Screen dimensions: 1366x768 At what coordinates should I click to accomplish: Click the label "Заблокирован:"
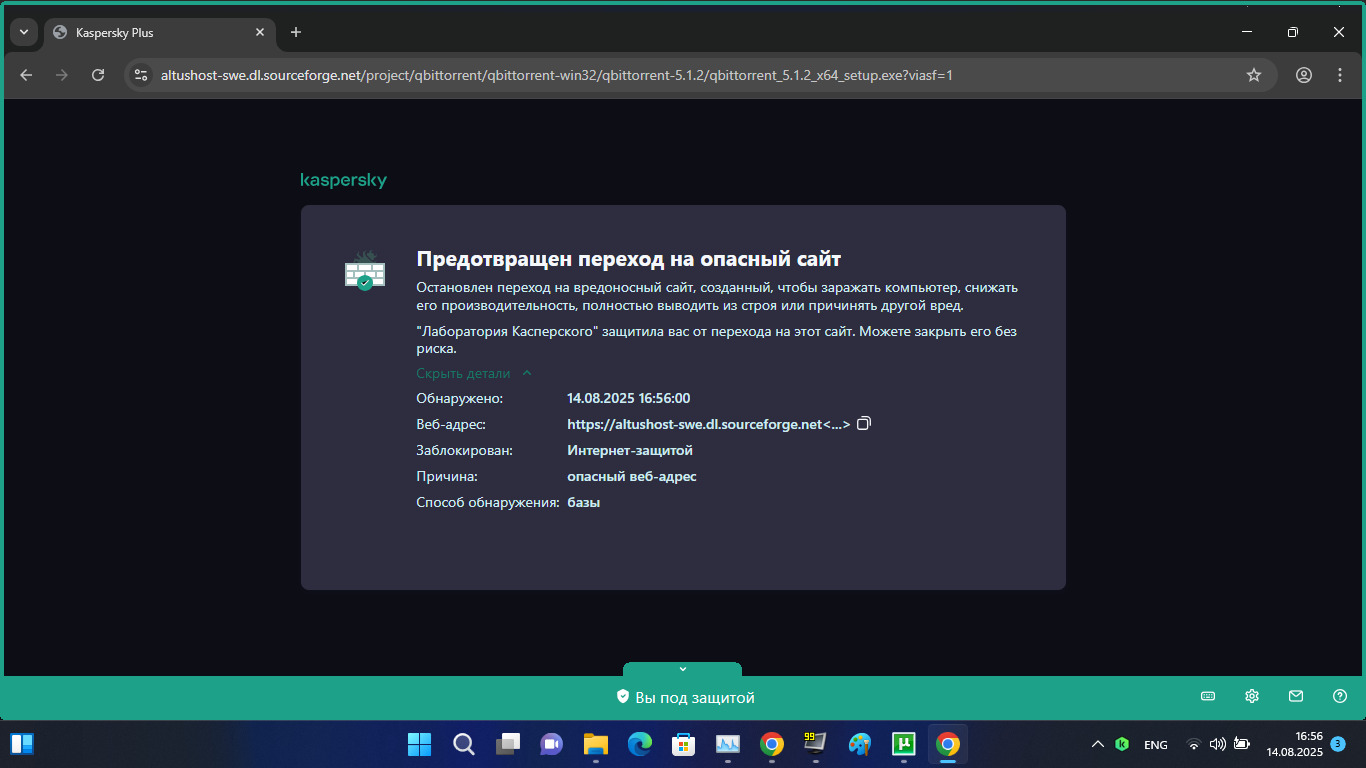coord(464,450)
